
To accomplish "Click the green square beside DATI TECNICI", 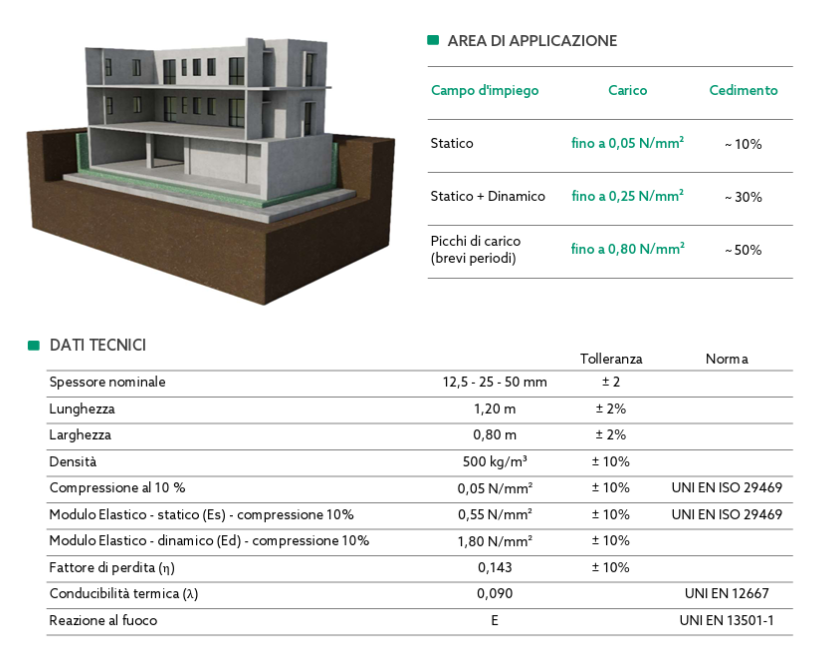I will [34, 345].
